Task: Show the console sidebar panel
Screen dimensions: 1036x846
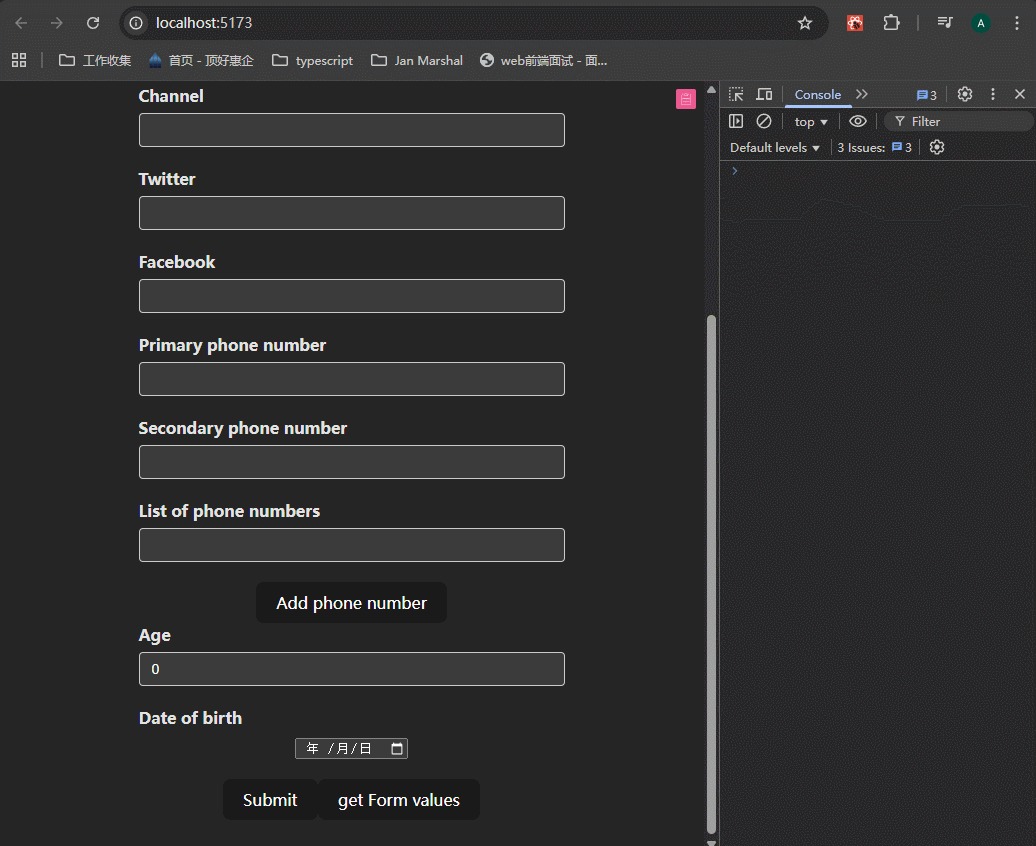Action: (736, 121)
